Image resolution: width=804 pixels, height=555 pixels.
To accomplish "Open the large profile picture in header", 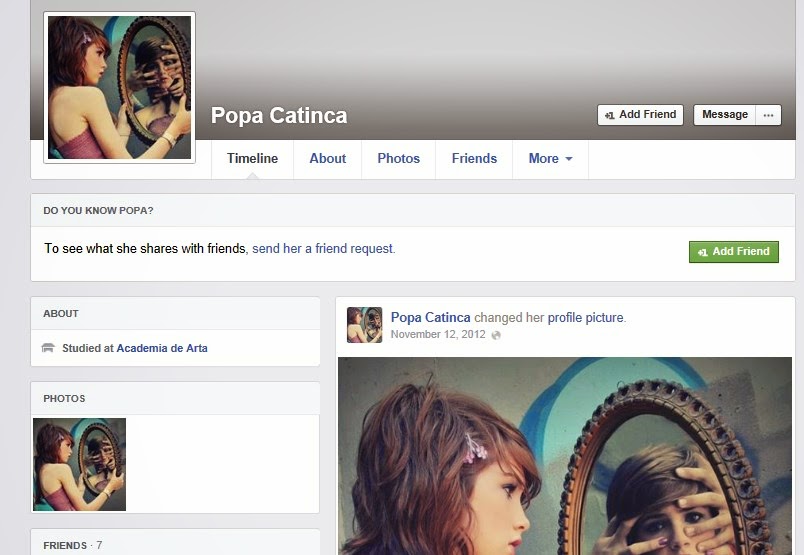I will point(119,88).
